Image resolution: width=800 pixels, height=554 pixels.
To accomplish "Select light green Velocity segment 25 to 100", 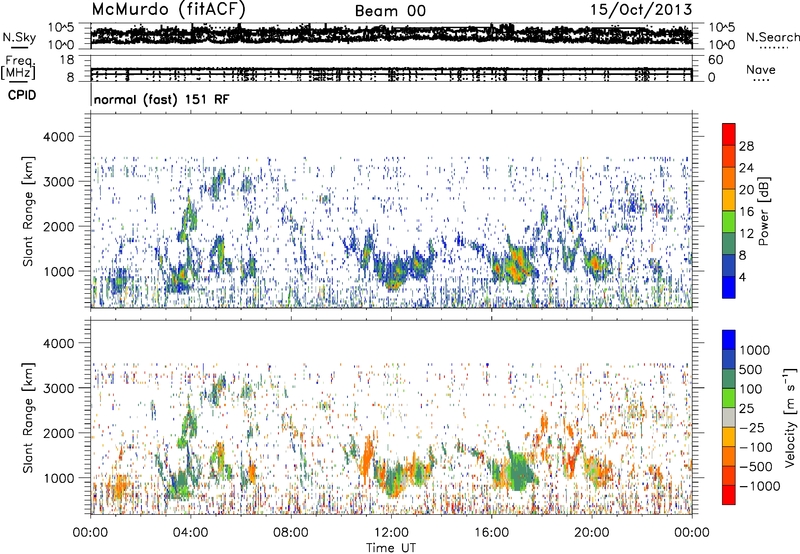I will click(x=729, y=398).
